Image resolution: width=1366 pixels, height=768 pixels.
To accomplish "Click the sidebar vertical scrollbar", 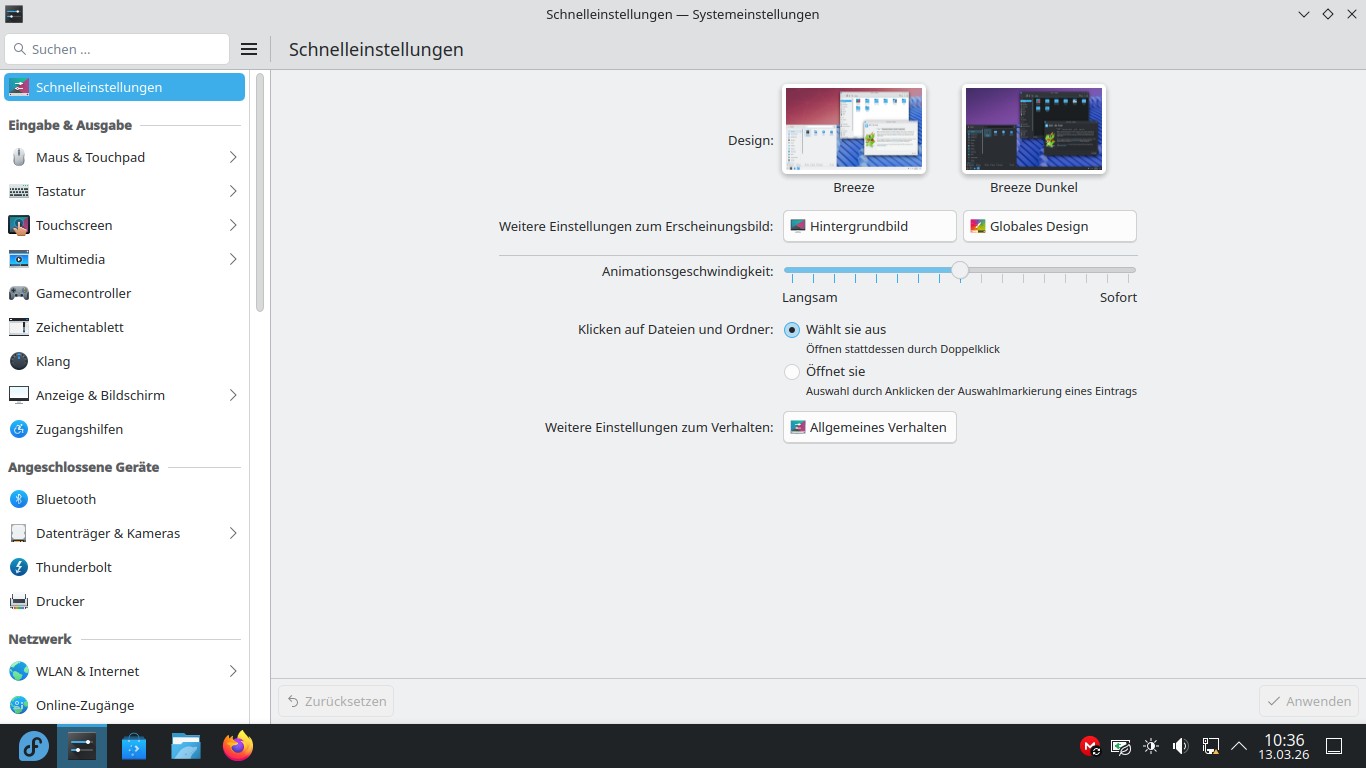I will 260,192.
